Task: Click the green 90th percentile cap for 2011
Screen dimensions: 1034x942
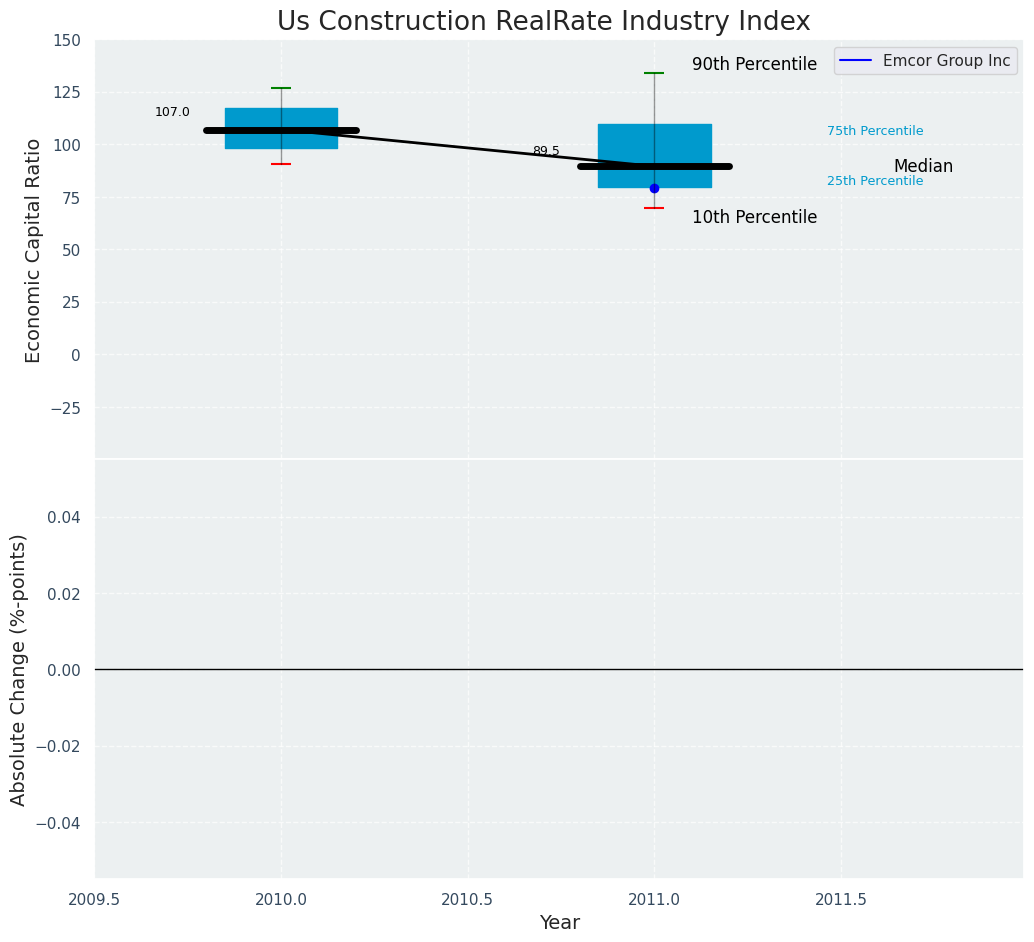Action: [x=654, y=73]
